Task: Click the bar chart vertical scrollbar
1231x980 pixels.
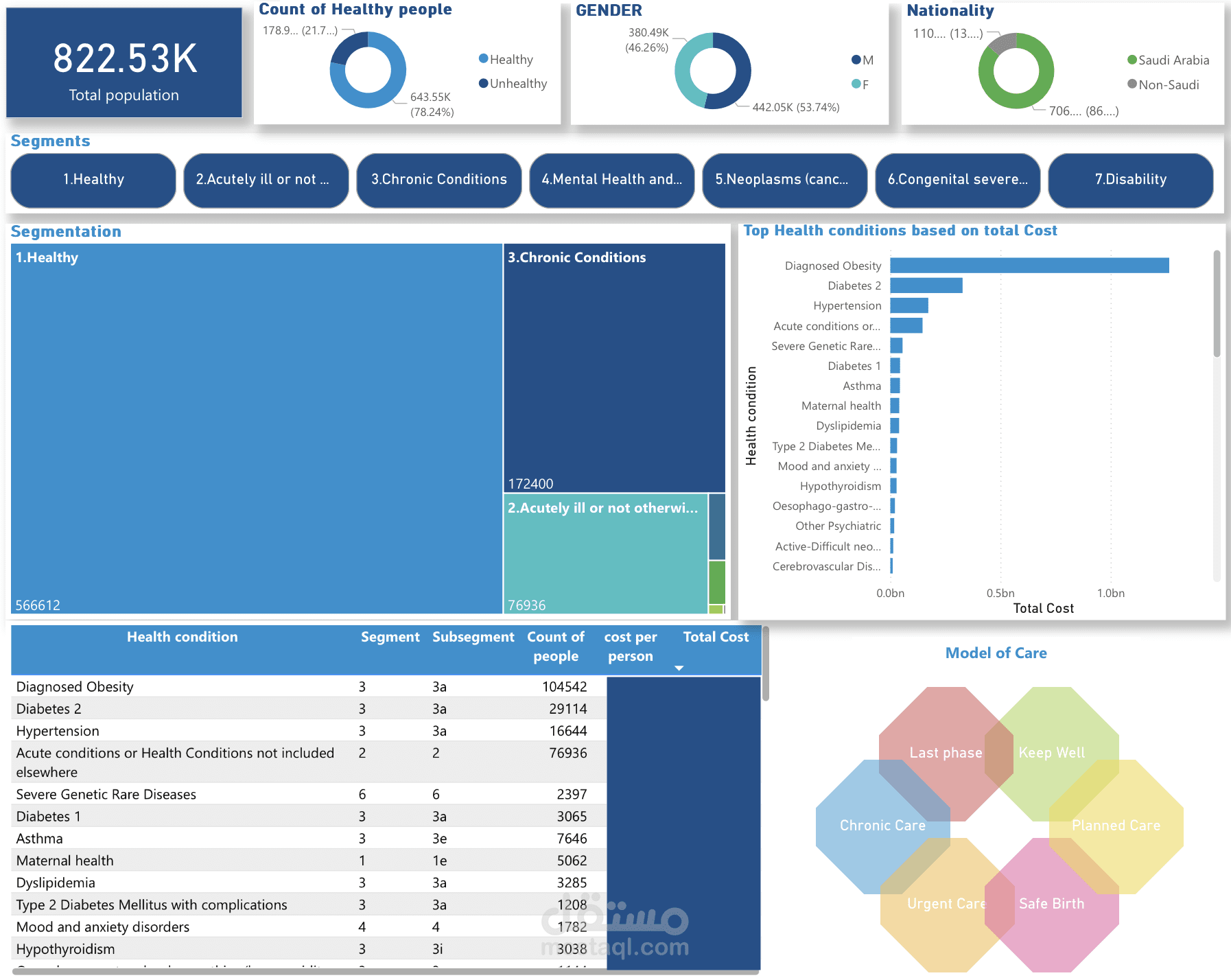Action: [x=1217, y=304]
